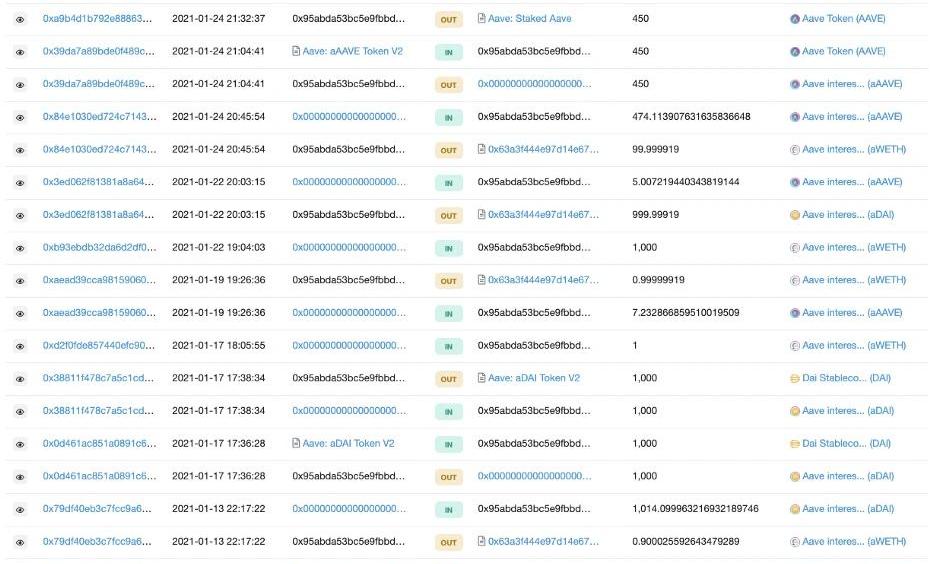The height and width of the screenshot is (564, 933).
Task: Open null address sender in the 19:04:03 row
Action: (349, 247)
